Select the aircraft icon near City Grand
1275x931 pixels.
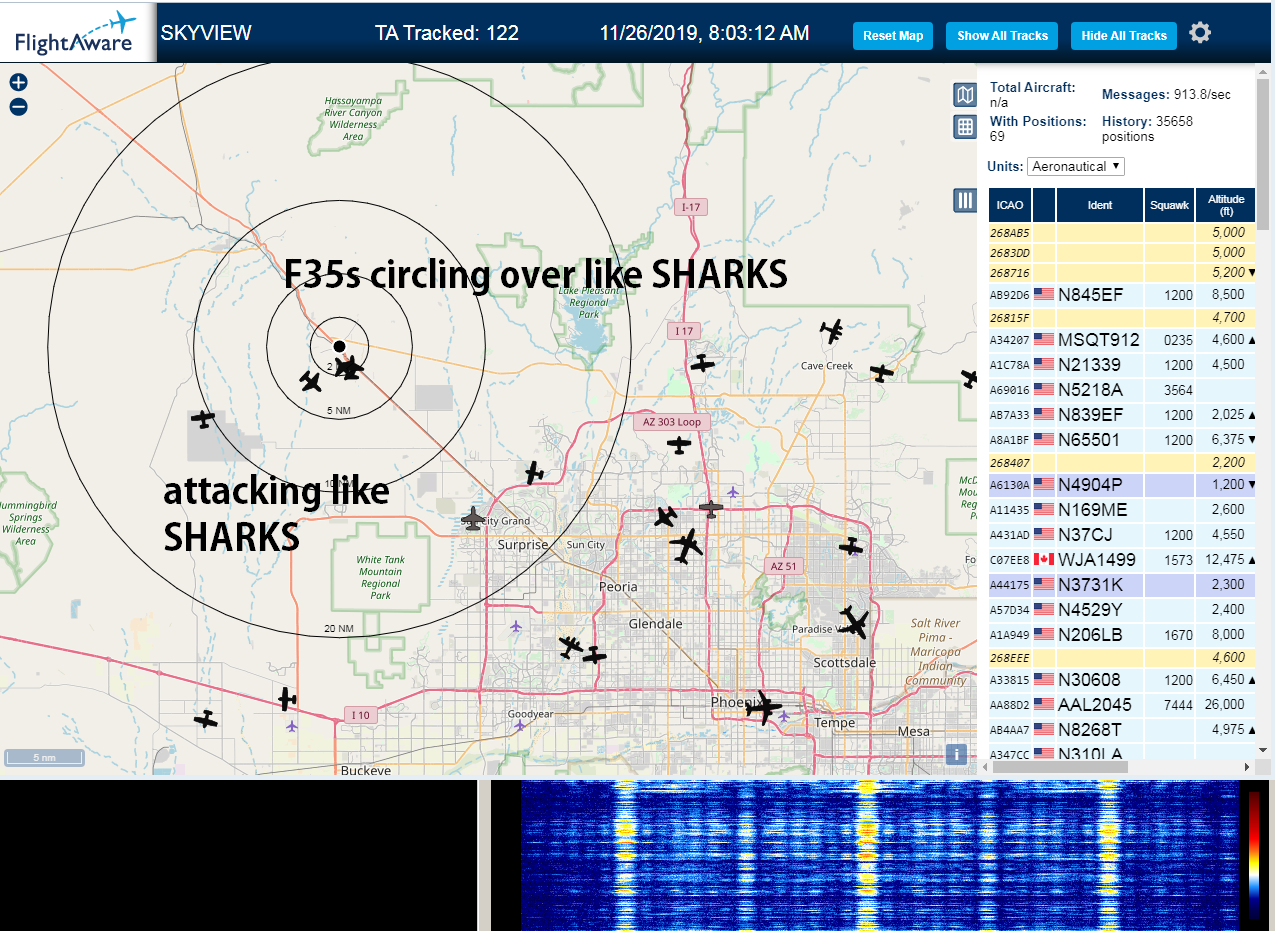click(473, 518)
